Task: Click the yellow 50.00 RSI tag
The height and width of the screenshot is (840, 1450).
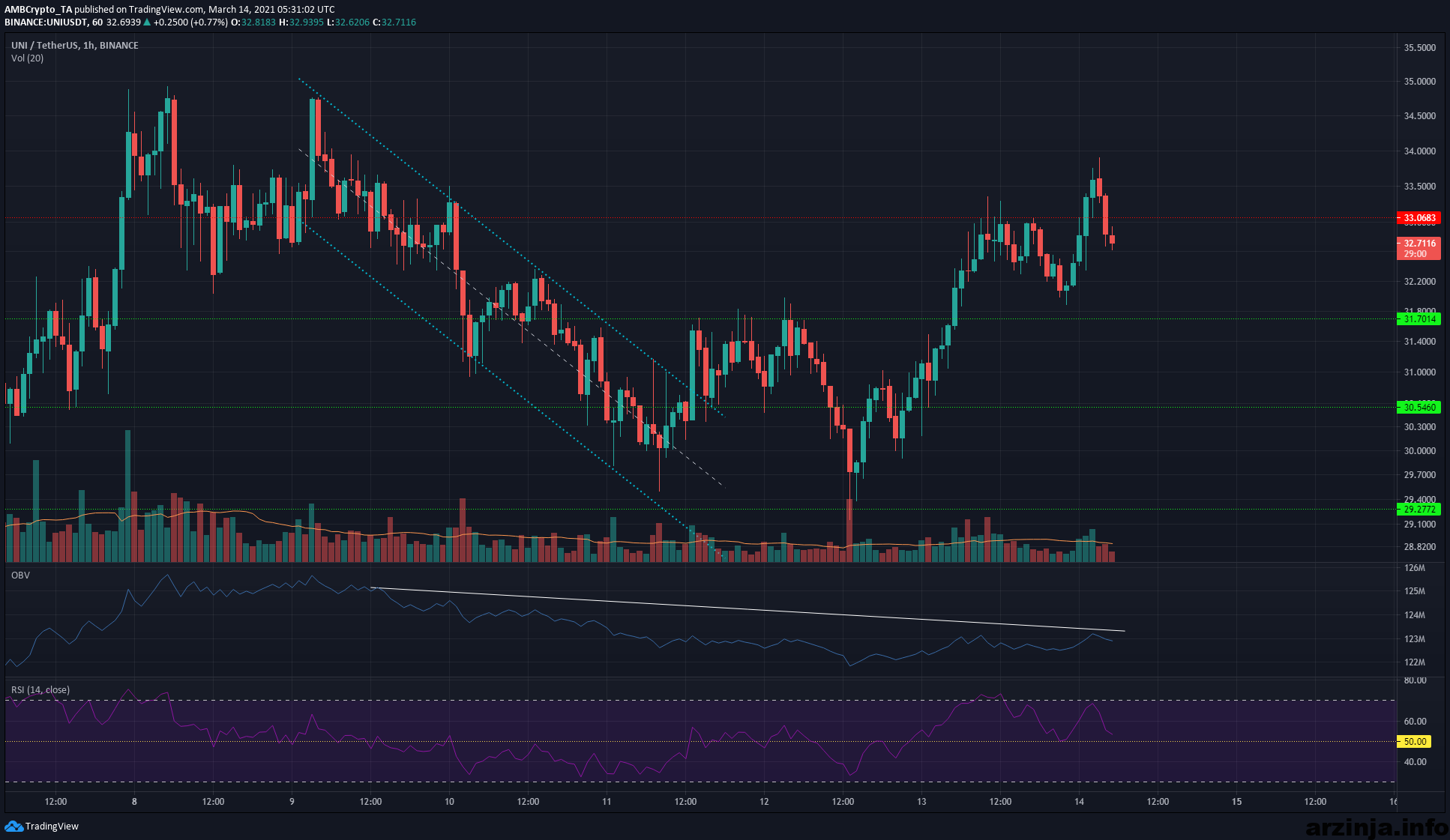Action: tap(1414, 741)
